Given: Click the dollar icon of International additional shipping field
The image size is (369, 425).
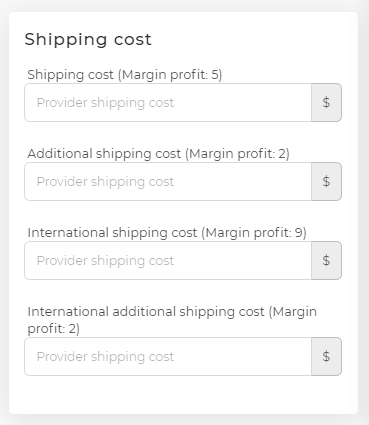Looking at the screenshot, I should click(x=326, y=356).
